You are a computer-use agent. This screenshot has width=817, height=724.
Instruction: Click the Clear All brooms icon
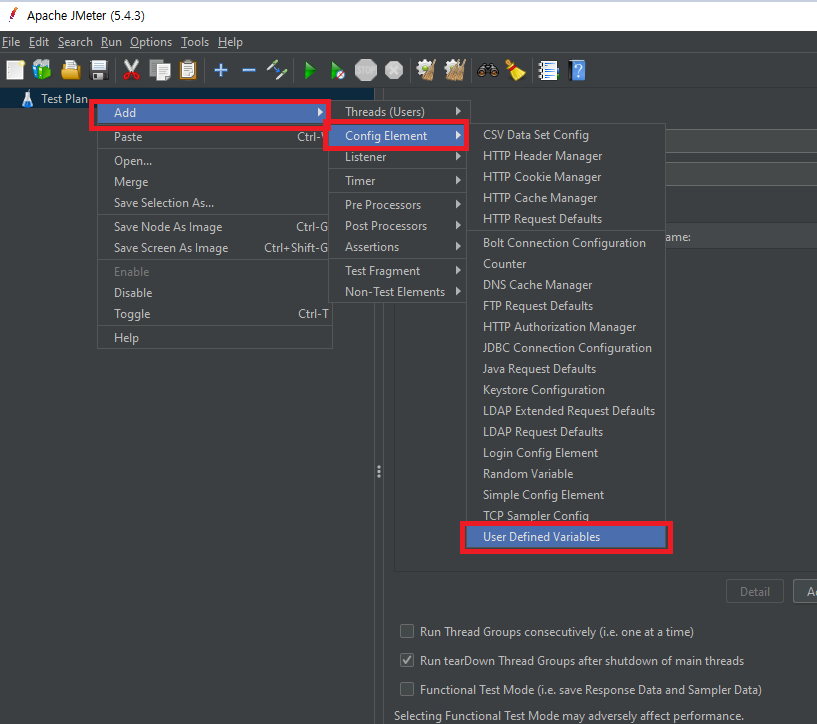click(x=455, y=70)
